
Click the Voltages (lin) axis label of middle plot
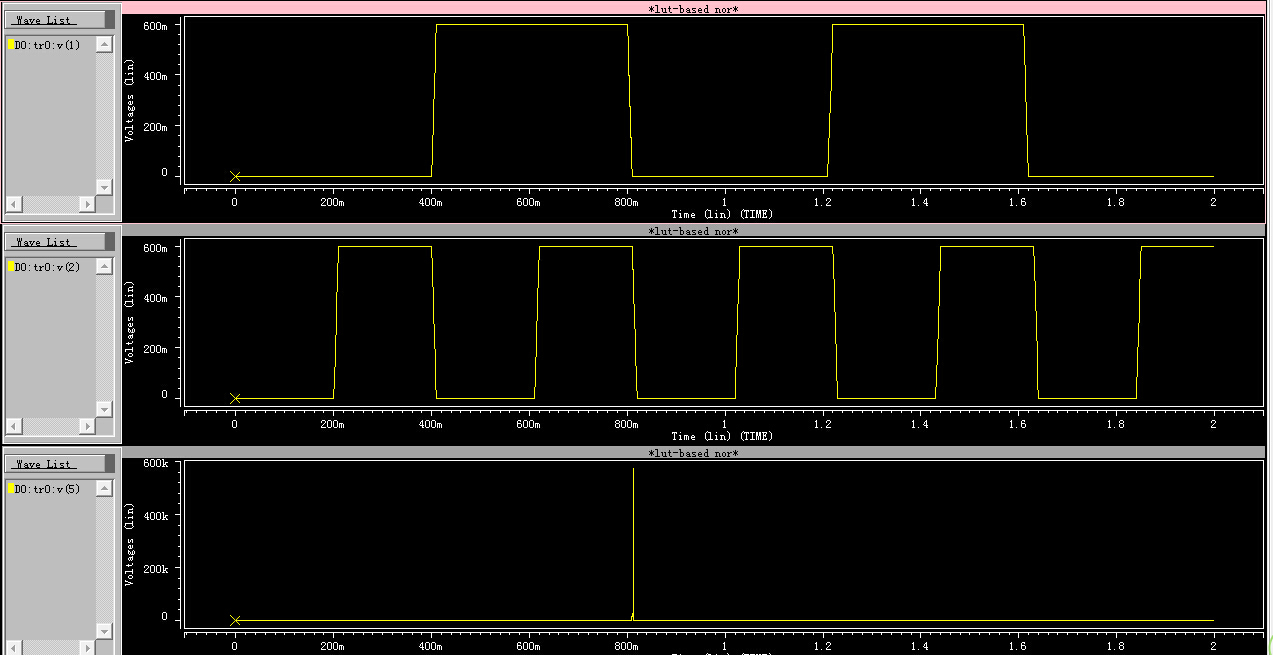(130, 322)
